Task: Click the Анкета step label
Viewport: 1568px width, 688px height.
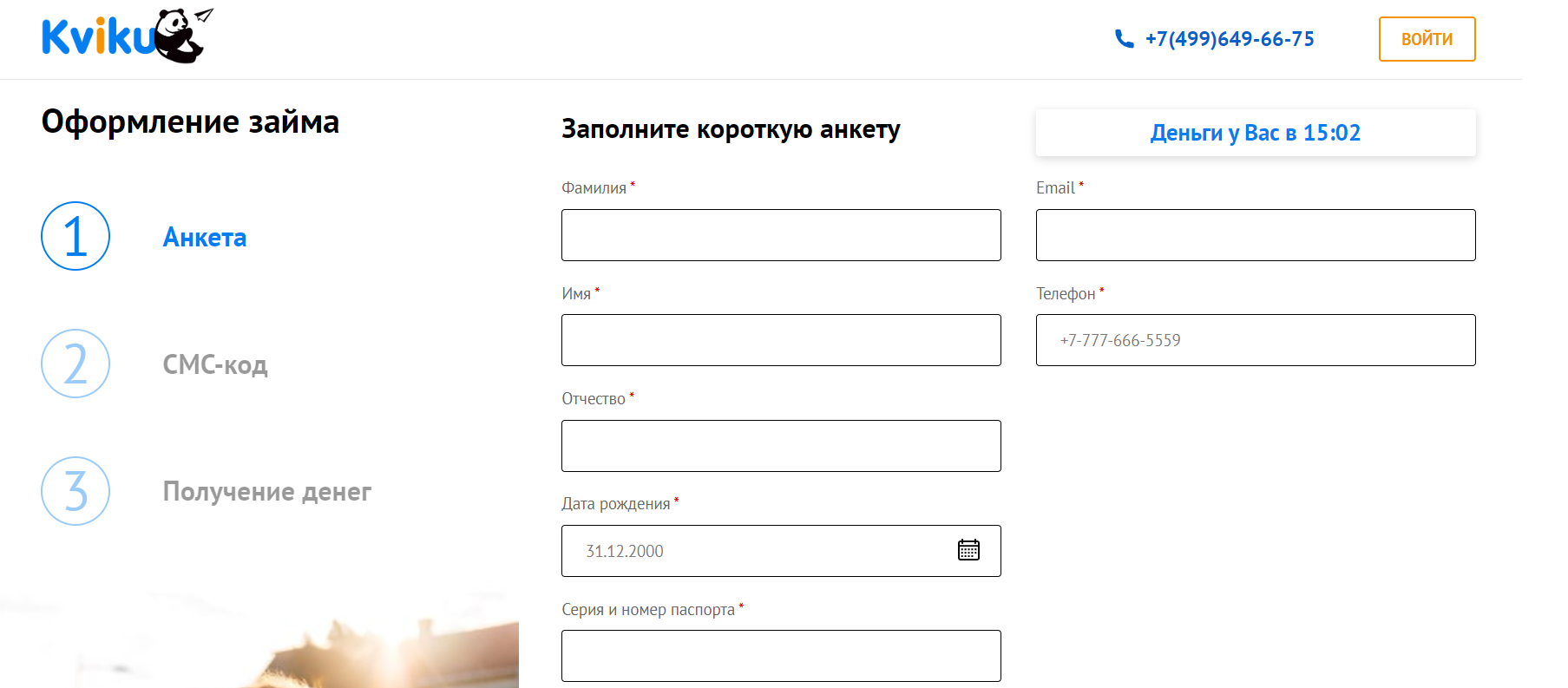Action: tap(205, 237)
